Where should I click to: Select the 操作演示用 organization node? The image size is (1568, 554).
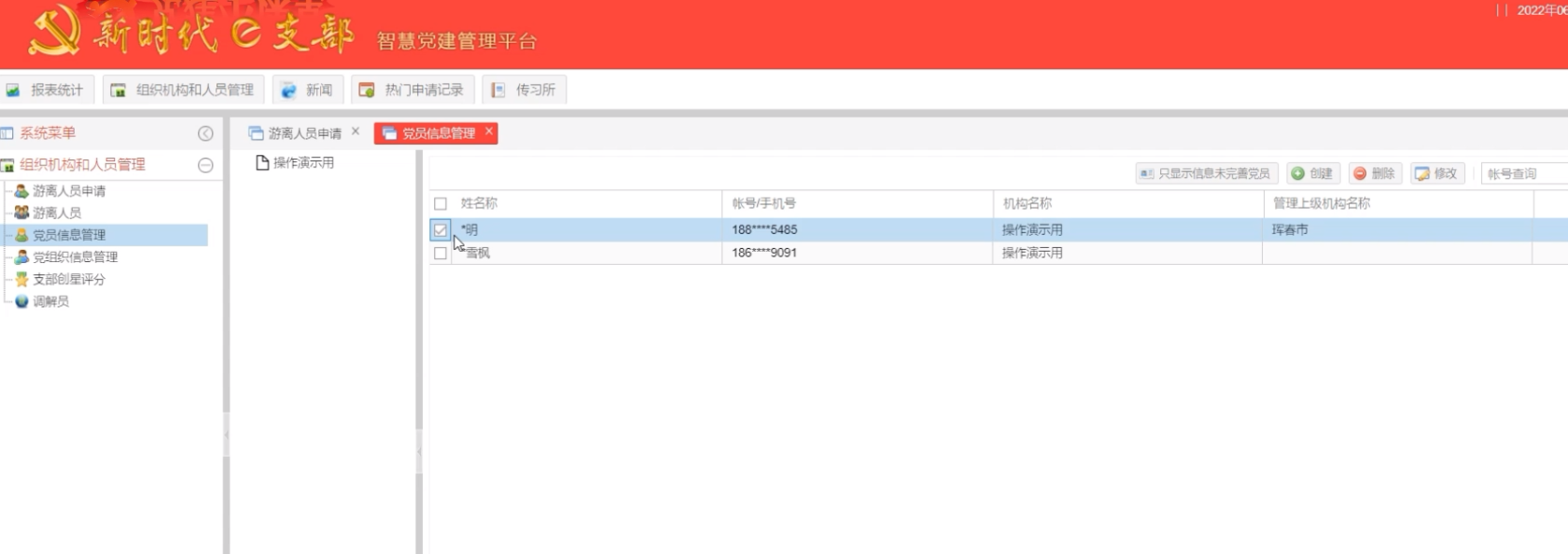point(302,163)
